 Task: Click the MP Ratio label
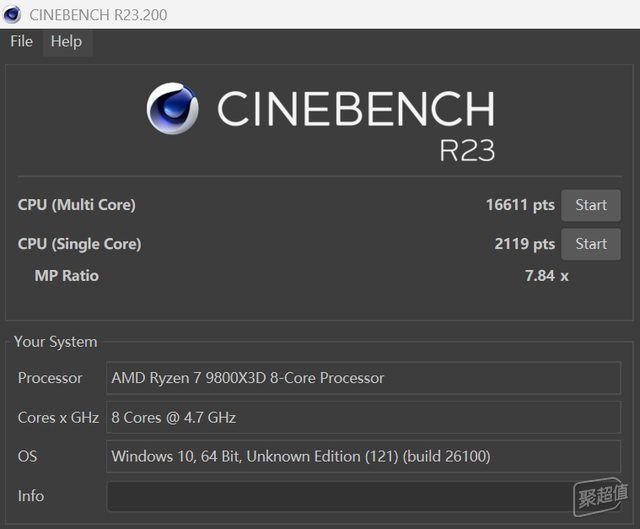pos(67,276)
